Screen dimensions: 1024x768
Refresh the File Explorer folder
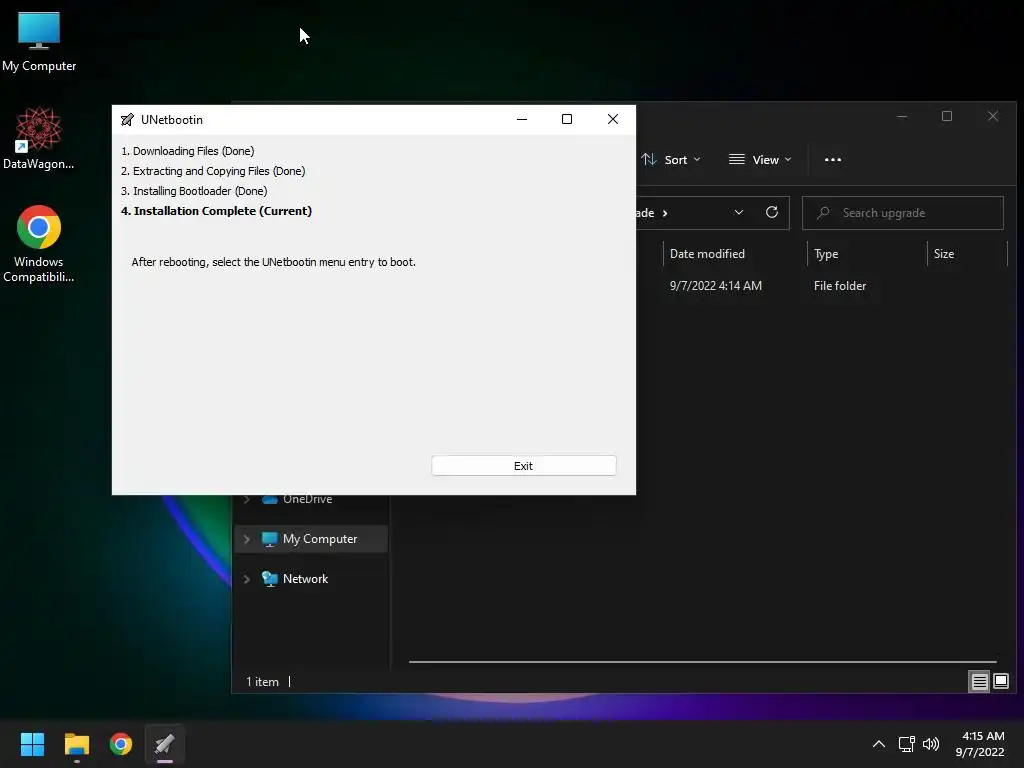[772, 212]
